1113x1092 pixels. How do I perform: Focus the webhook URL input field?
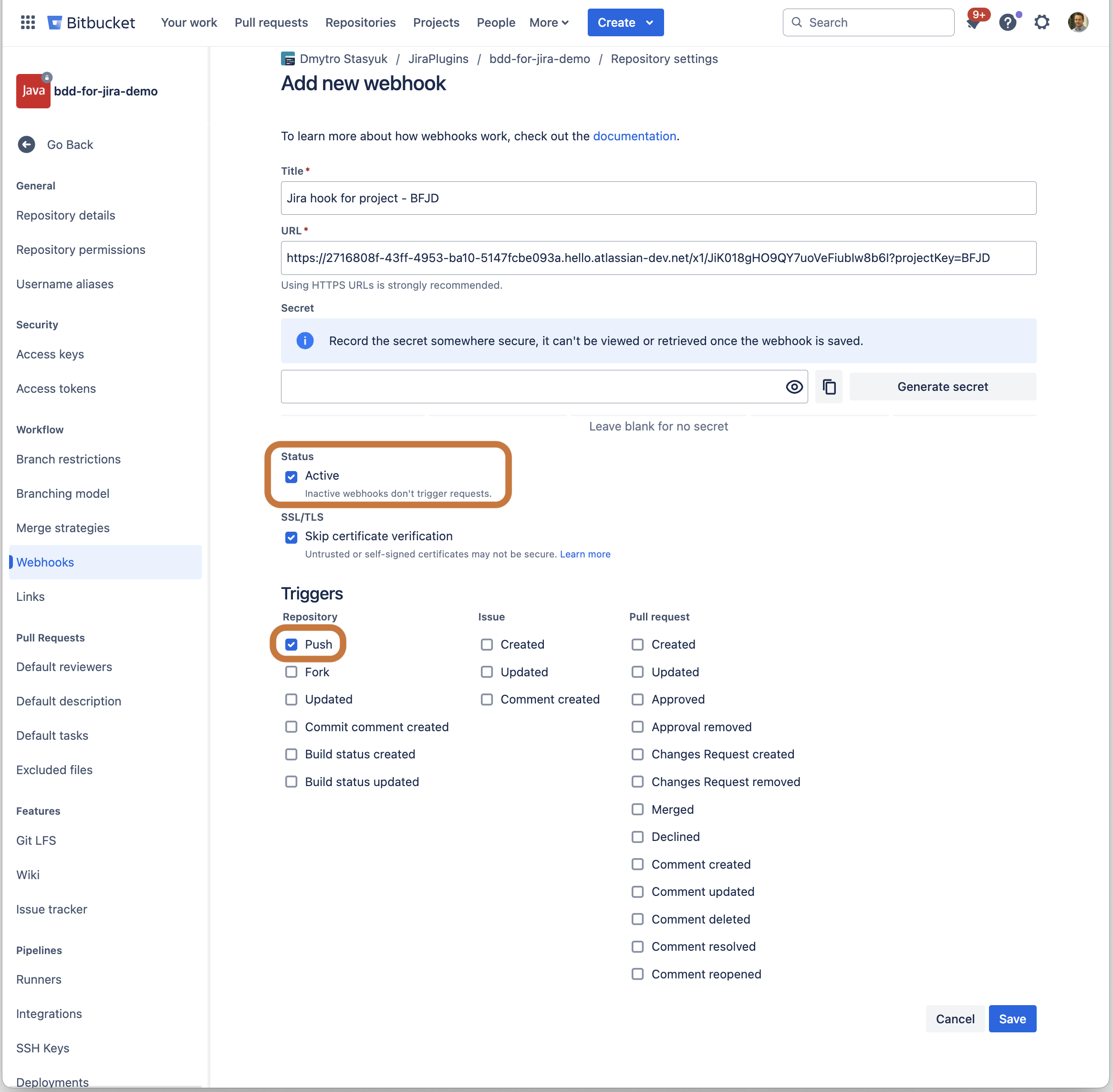(x=658, y=258)
